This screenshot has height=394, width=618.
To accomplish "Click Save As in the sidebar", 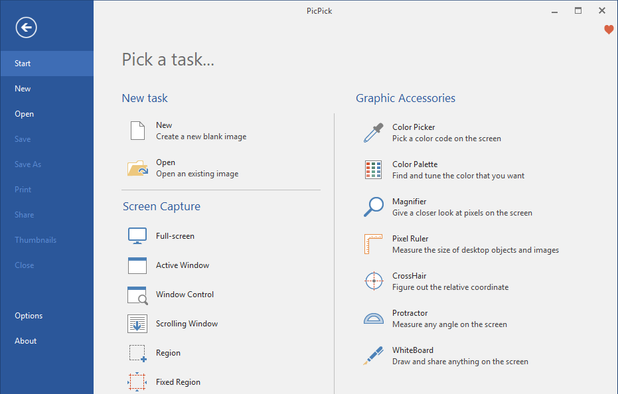I will [x=47, y=164].
